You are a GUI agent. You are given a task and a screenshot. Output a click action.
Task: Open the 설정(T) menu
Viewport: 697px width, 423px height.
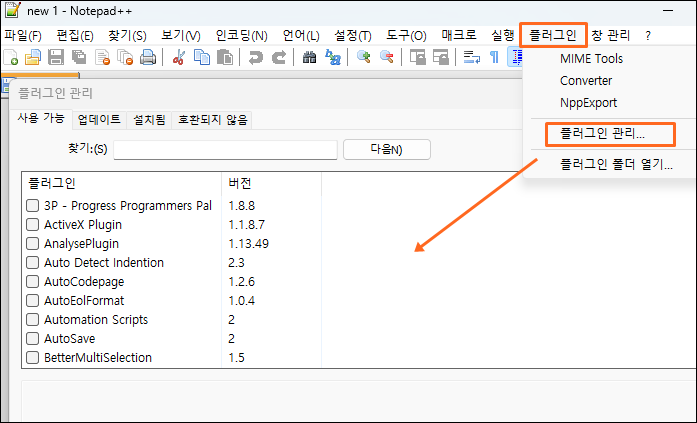[x=353, y=36]
